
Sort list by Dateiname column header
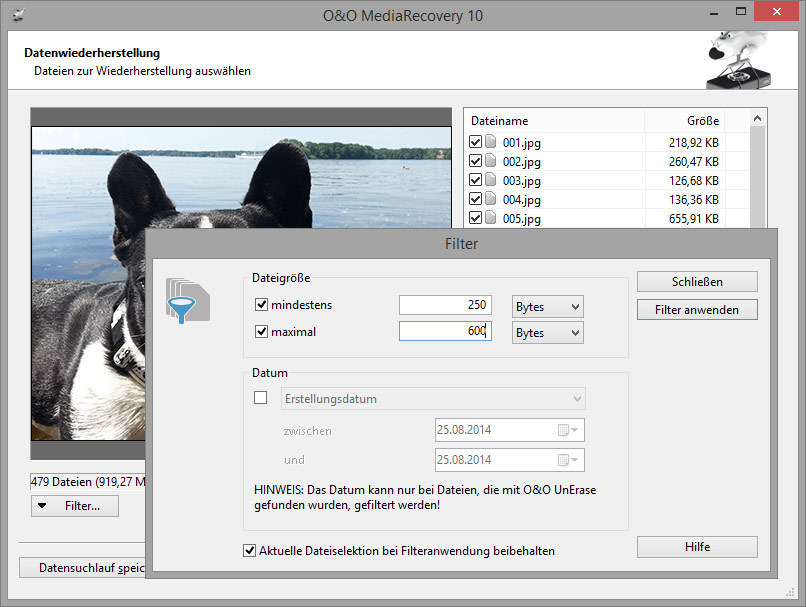pos(554,121)
